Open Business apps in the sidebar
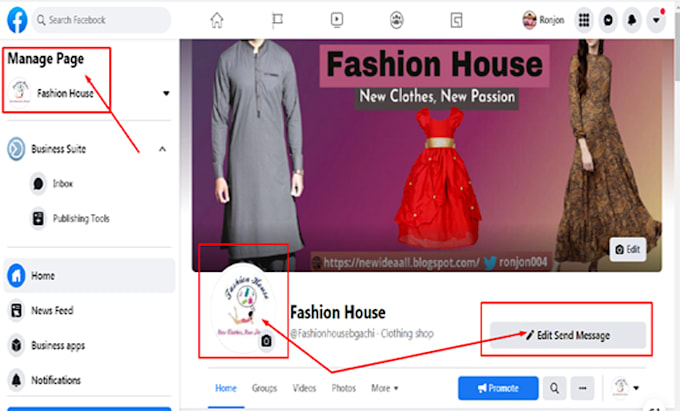Screen dimensions: 680x411 [58, 346]
